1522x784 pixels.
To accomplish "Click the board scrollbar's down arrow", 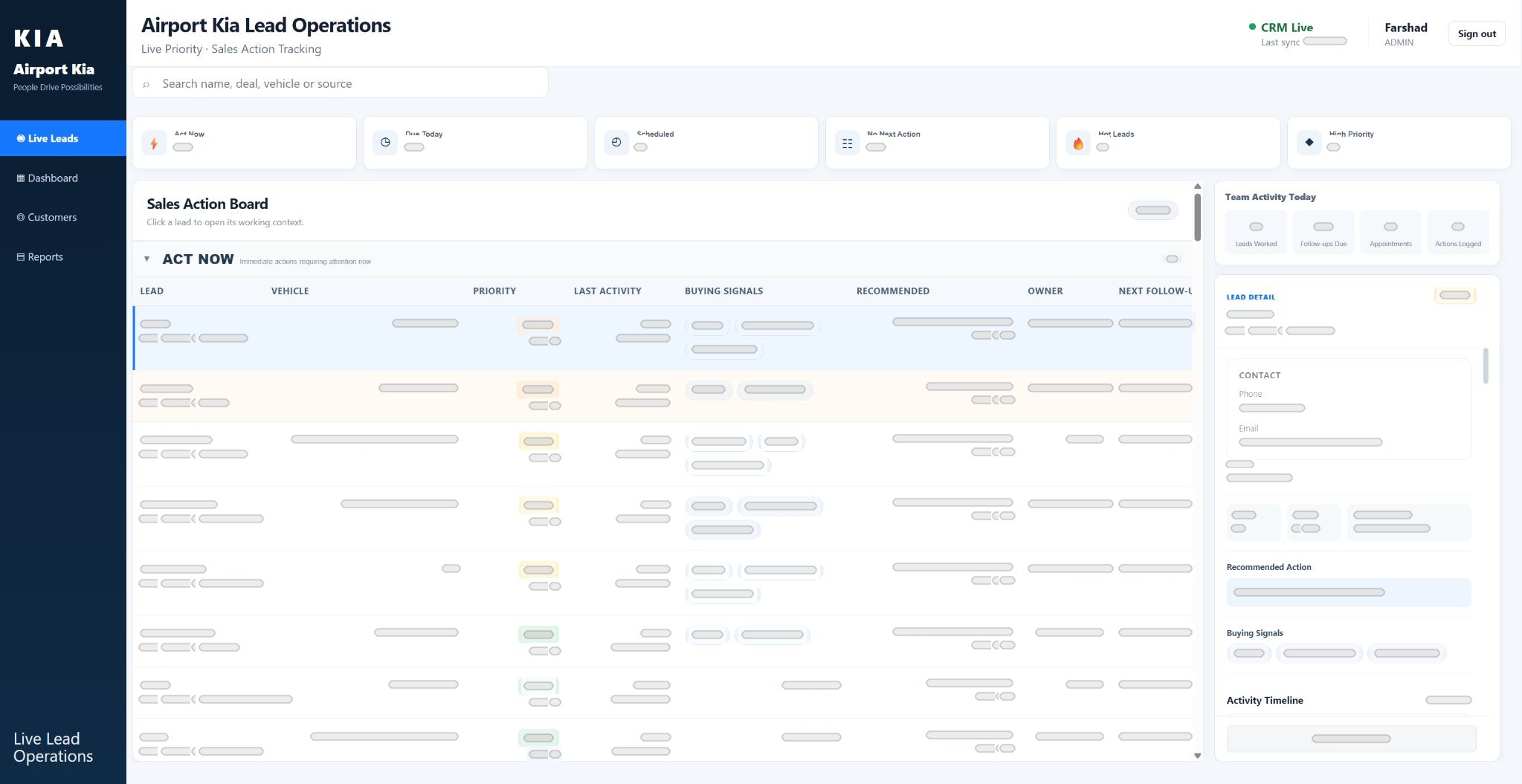I will click(x=1197, y=756).
